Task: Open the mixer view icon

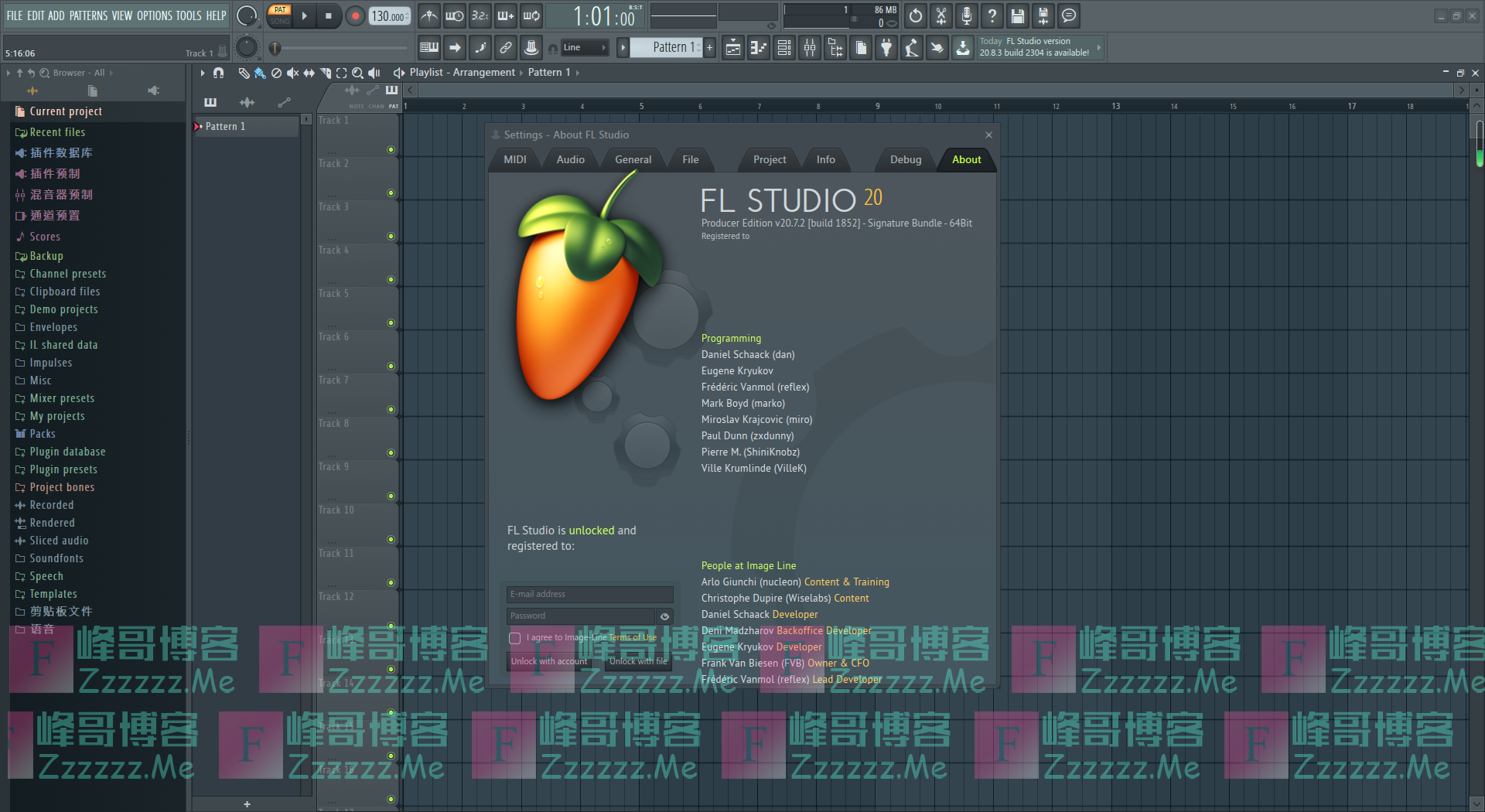Action: tap(810, 48)
